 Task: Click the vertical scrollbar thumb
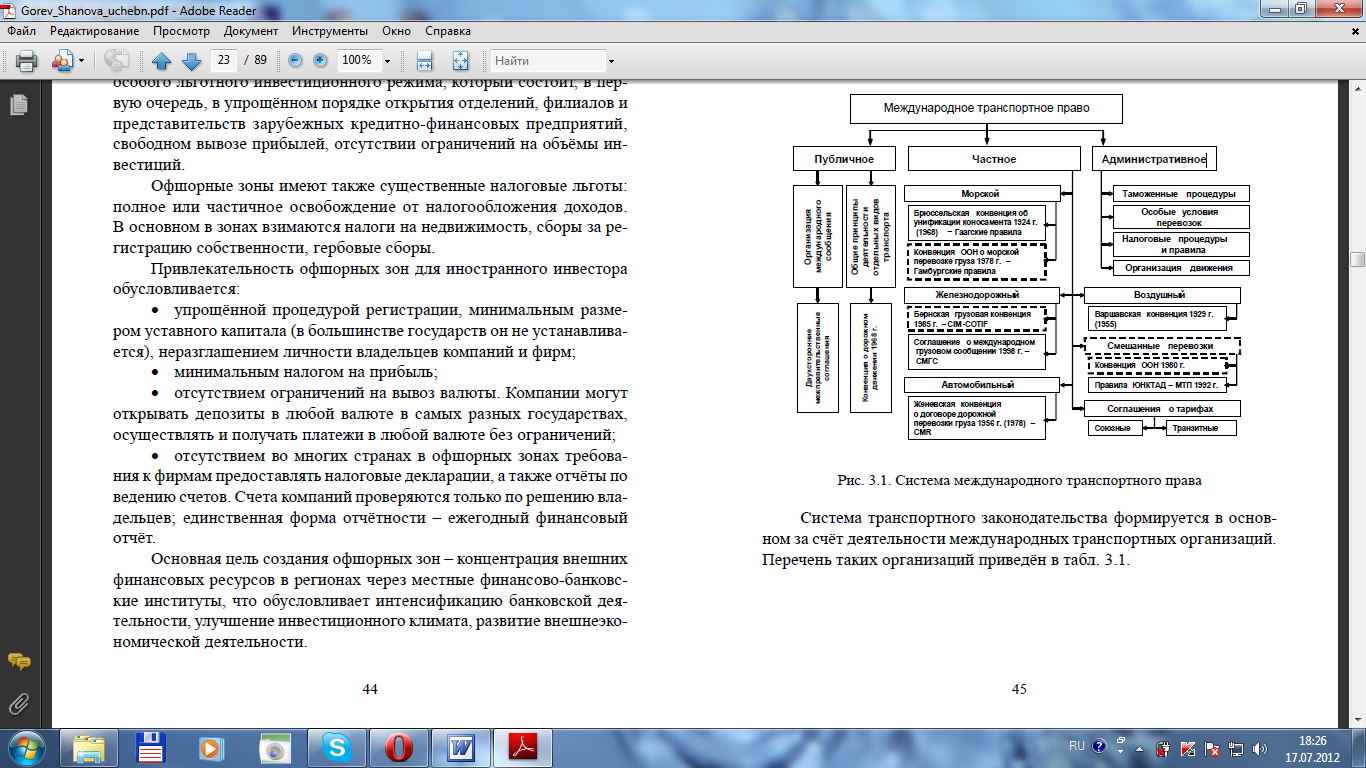[1357, 260]
